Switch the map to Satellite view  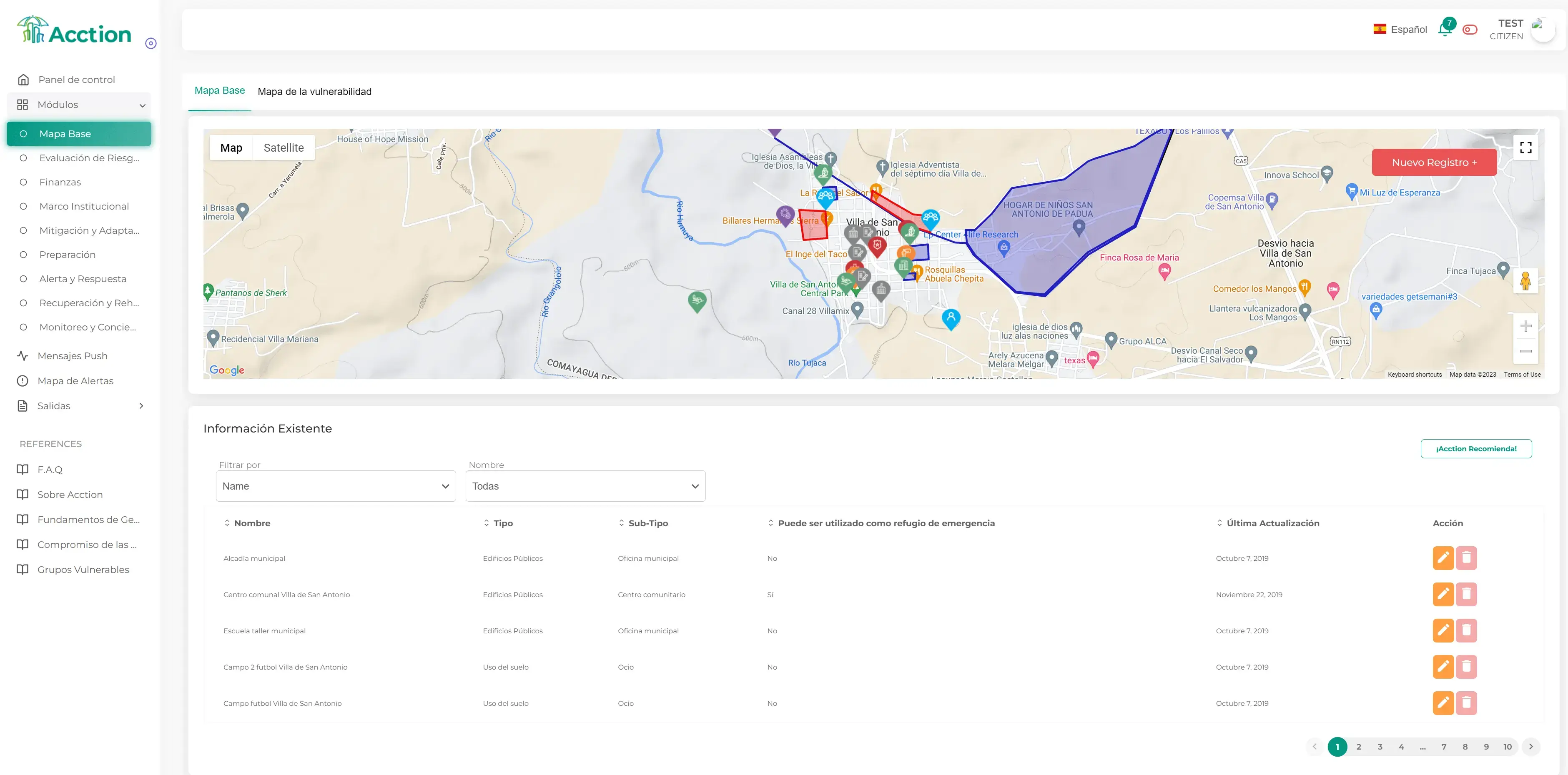pos(283,147)
